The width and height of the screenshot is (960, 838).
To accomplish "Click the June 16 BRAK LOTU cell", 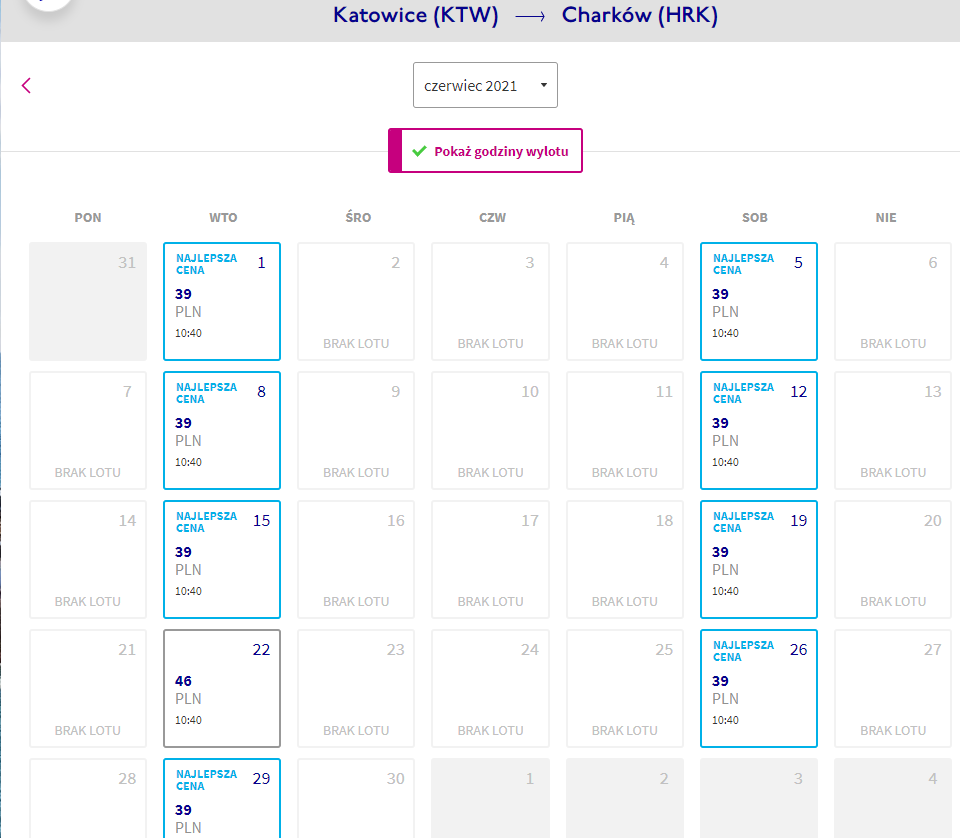I will pyautogui.click(x=356, y=559).
